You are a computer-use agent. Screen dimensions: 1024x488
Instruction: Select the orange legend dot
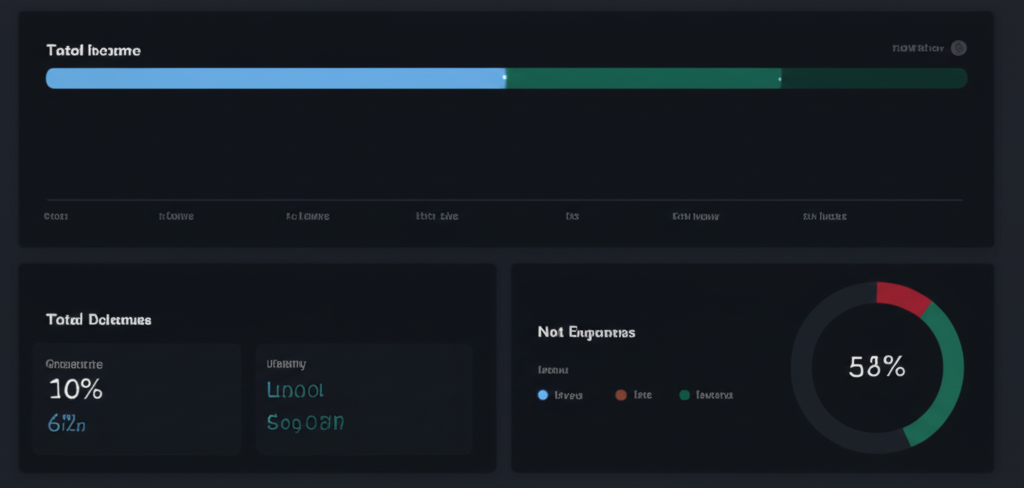[x=620, y=395]
